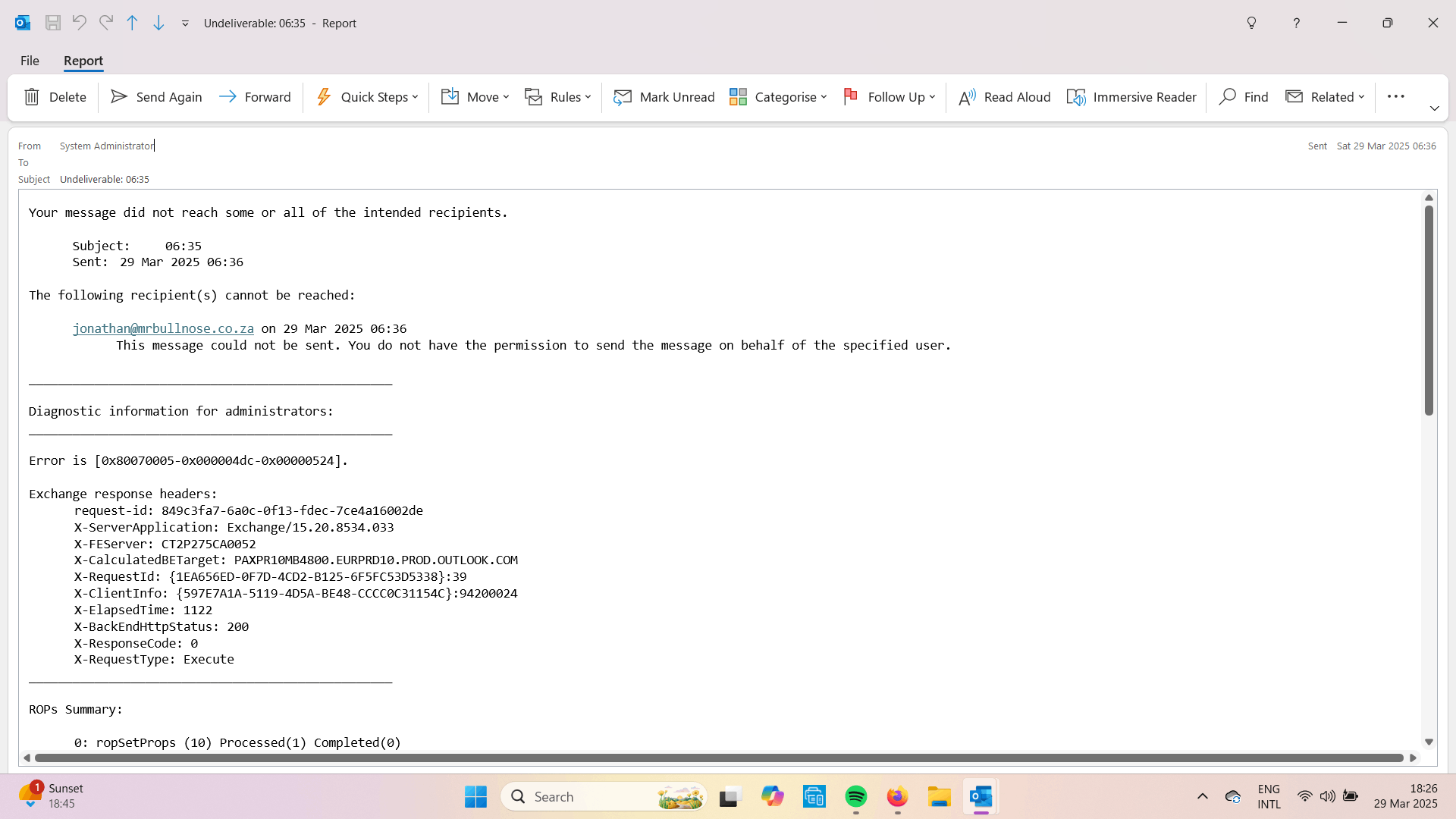The height and width of the screenshot is (819, 1456).
Task: Check the Sunset weather widget
Action: [x=51, y=795]
